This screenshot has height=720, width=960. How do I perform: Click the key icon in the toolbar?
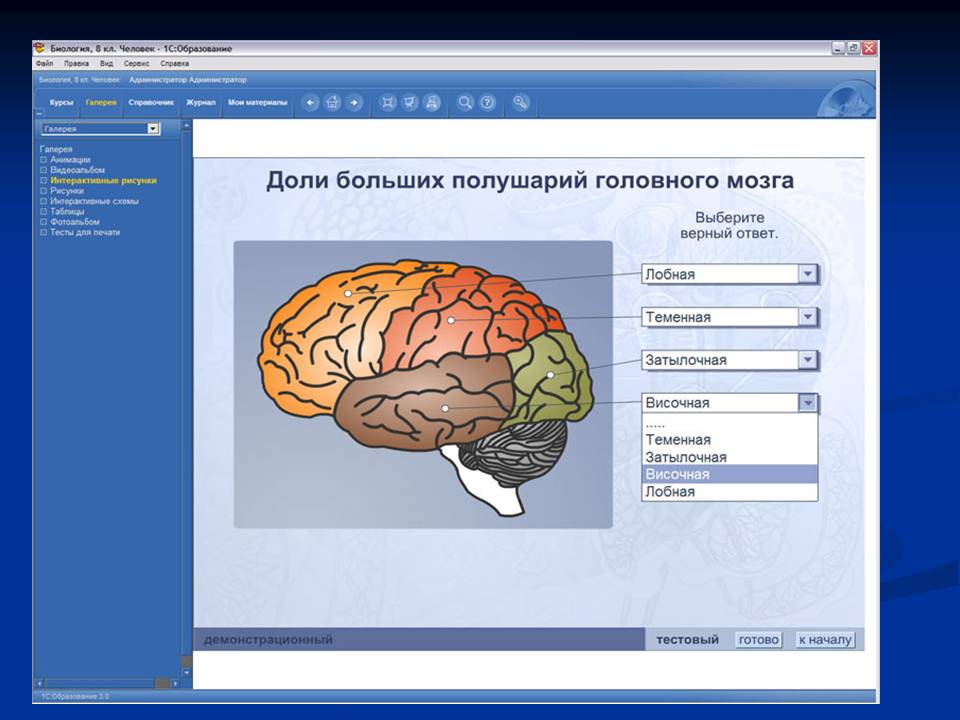coord(521,102)
